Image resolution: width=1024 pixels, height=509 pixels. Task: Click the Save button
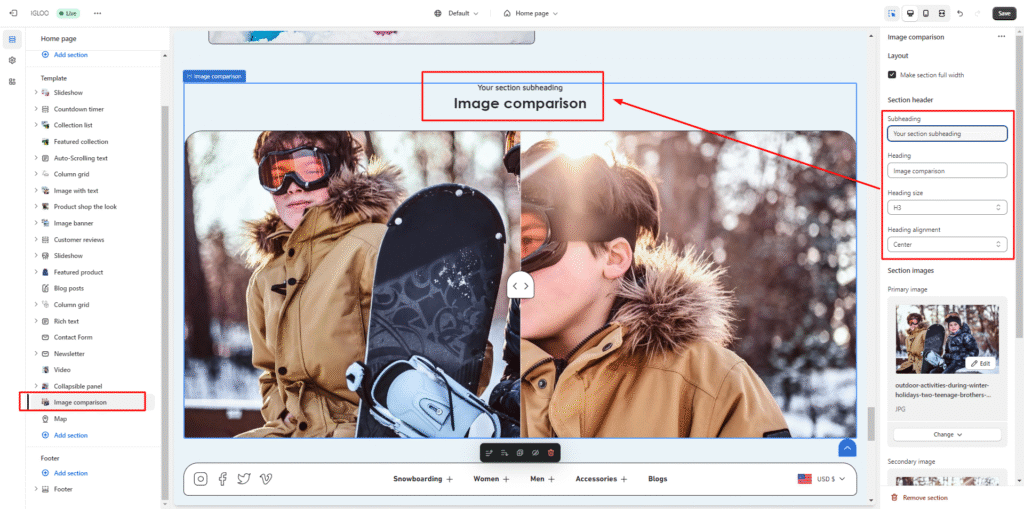(x=1003, y=13)
